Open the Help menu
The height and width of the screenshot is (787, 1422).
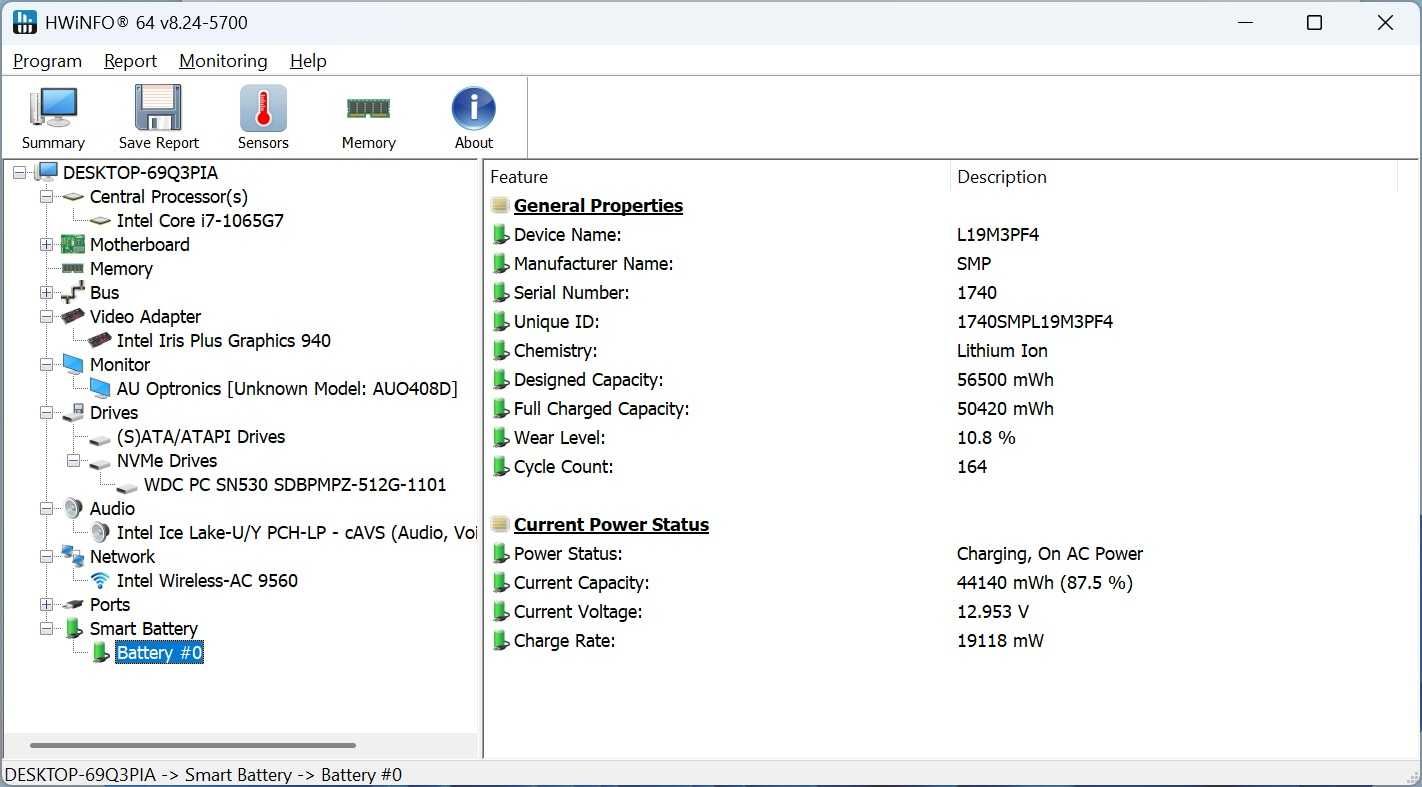308,61
